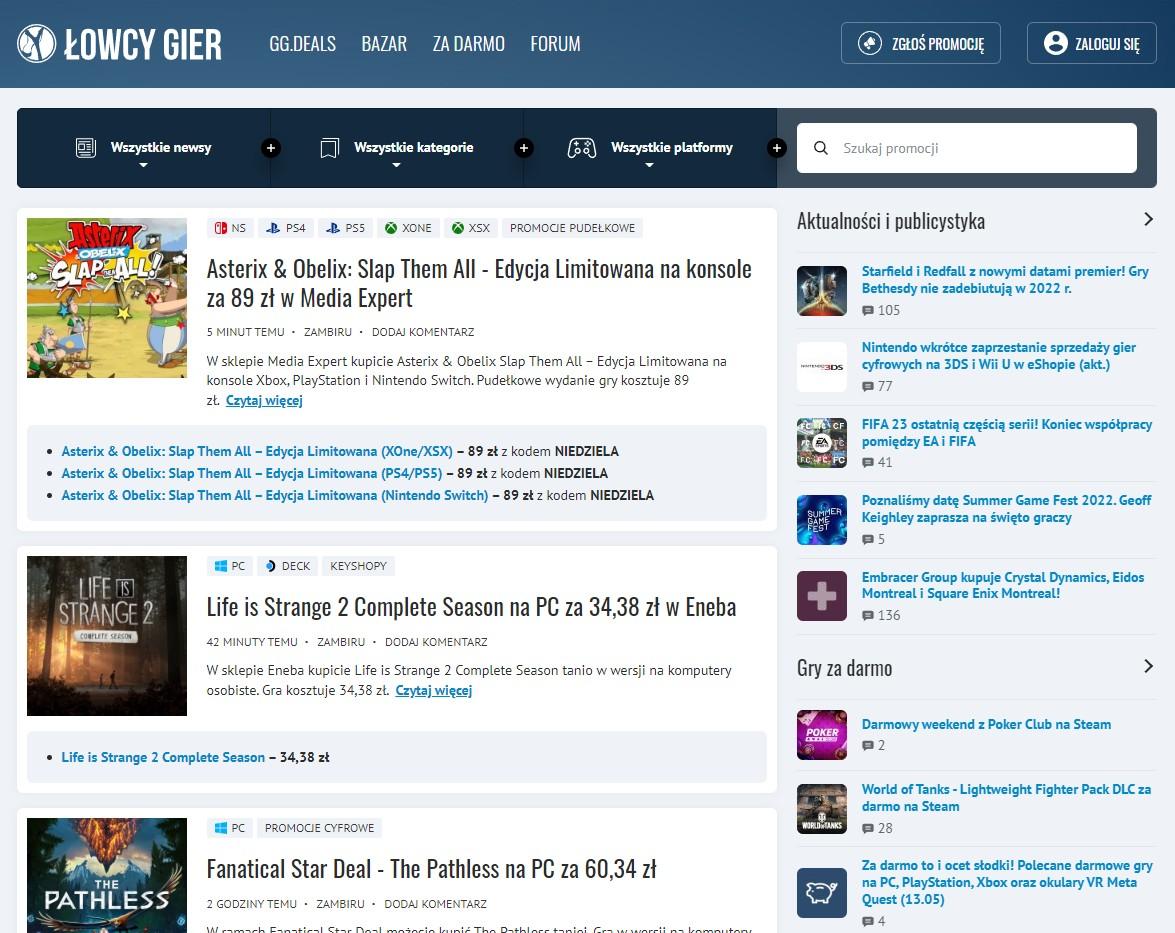Click the Łowcy Gier logo icon

click(36, 44)
